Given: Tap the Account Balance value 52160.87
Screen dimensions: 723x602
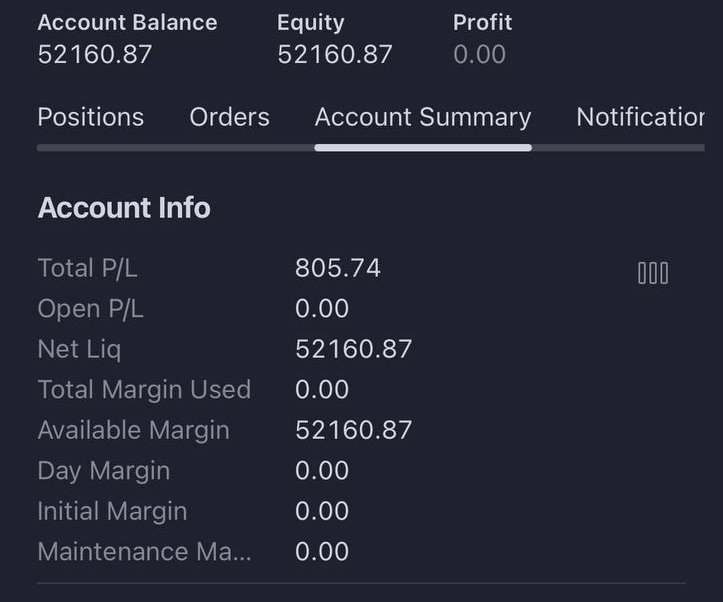Looking at the screenshot, I should coord(95,54).
